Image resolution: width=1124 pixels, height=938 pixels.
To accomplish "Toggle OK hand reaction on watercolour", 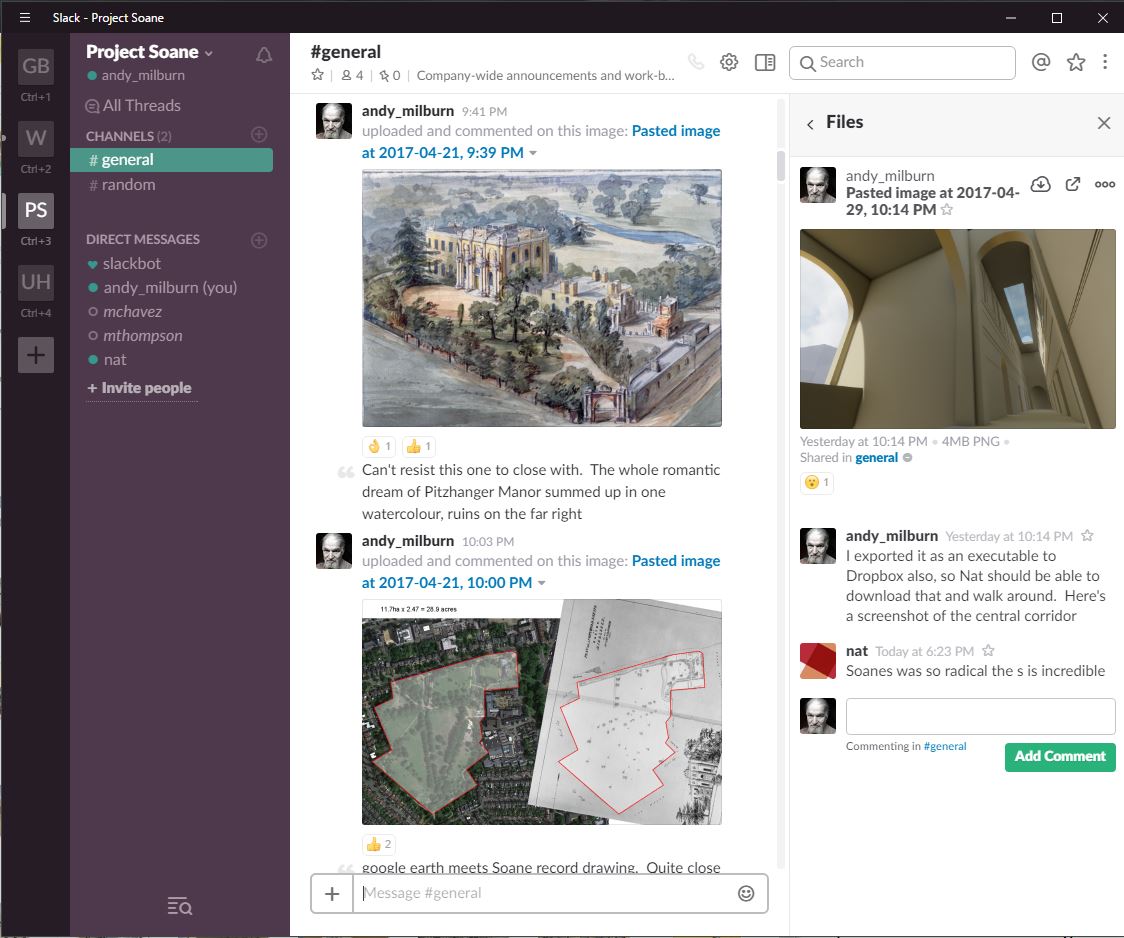I will click(378, 446).
